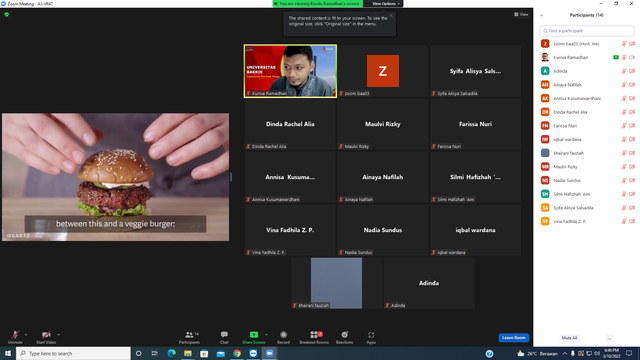Viewport: 640px width, 360px height.
Task: Open Breakout Rooms
Action: point(314,337)
